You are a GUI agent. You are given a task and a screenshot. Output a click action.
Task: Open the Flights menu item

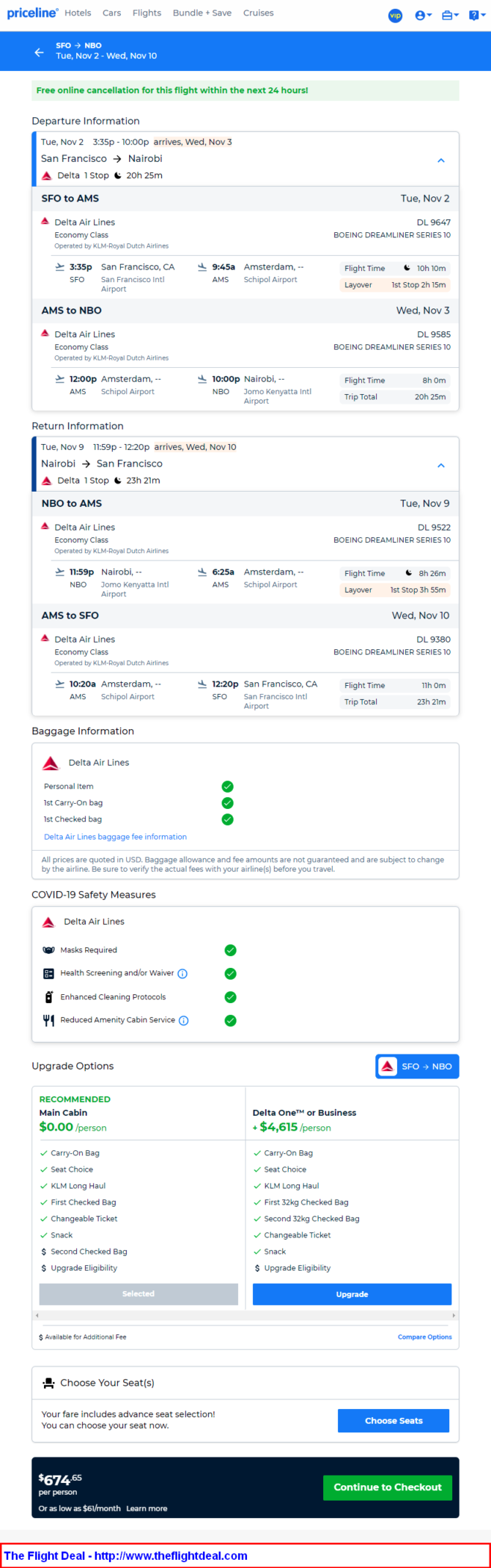147,13
